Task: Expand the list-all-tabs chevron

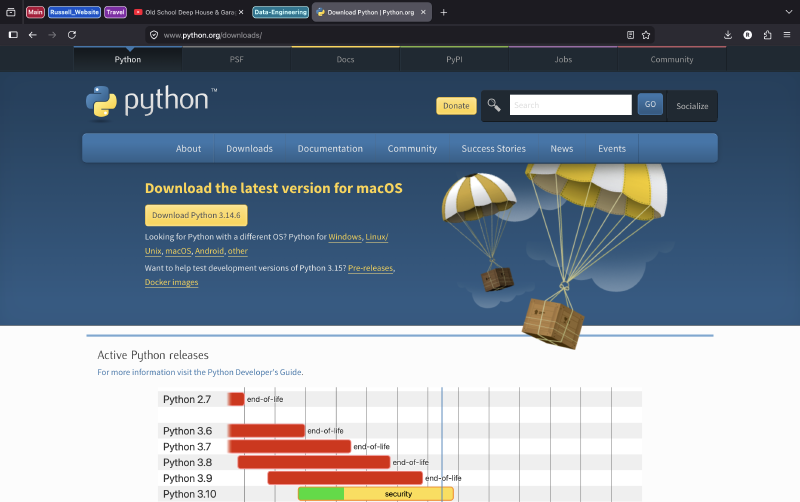Action: [789, 12]
